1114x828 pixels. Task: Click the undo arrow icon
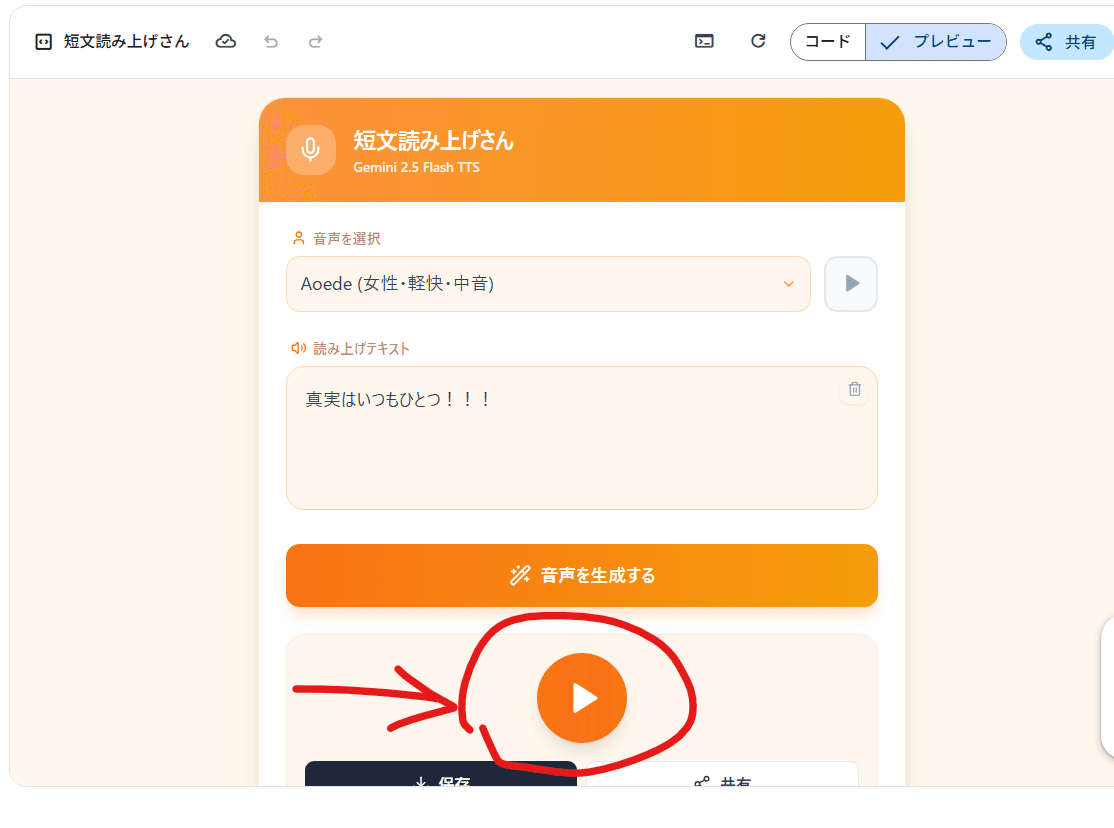tap(270, 41)
